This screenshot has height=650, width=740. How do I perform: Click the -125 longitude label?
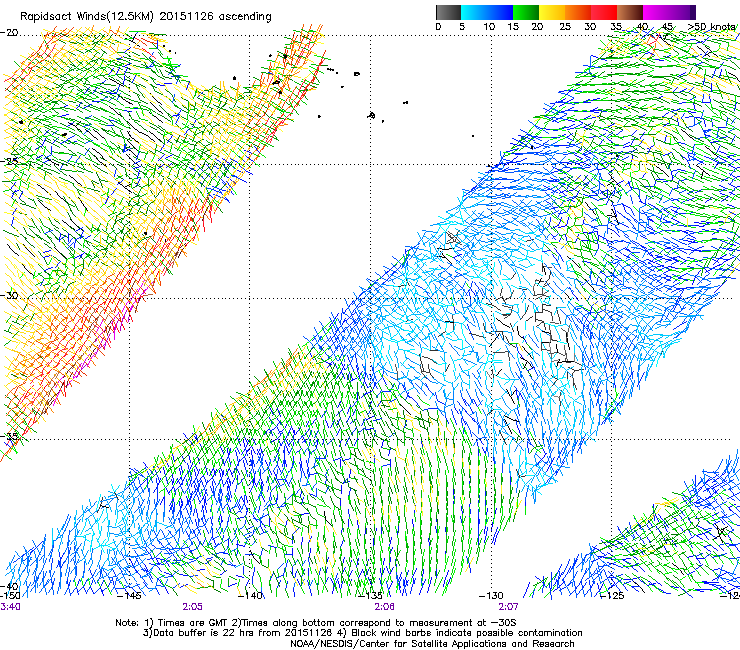[612, 595]
